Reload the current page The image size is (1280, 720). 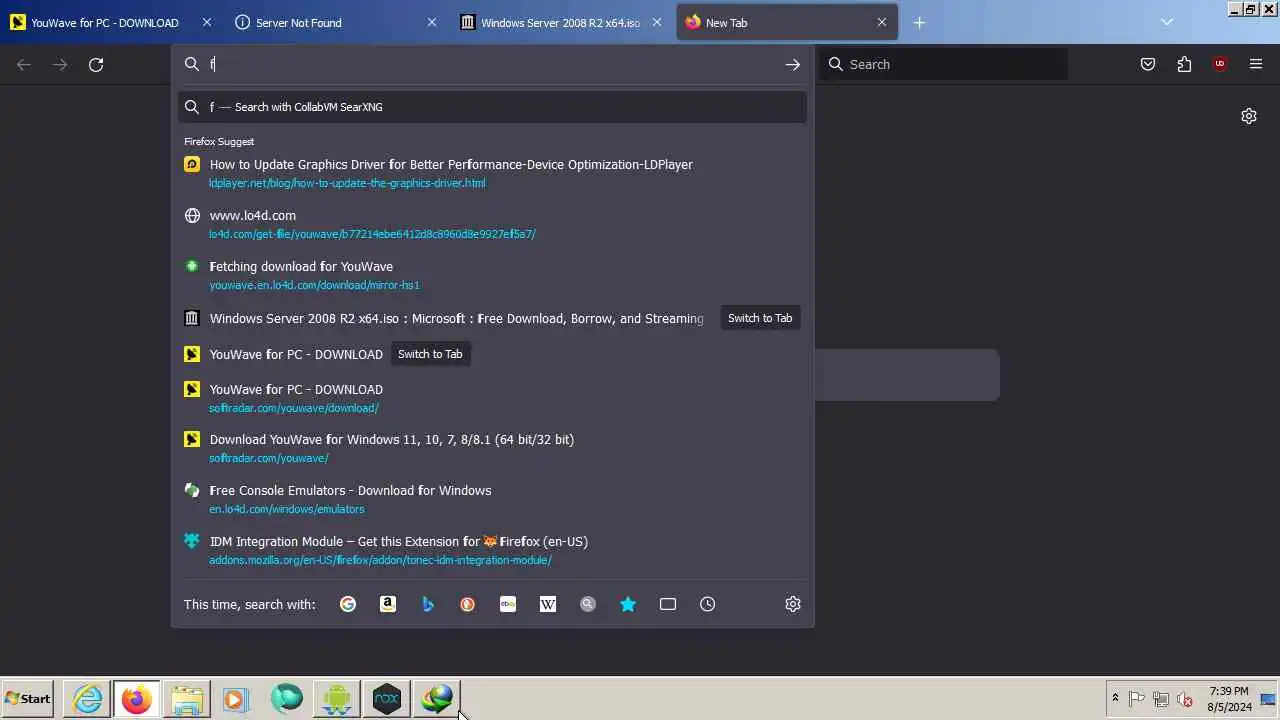[96, 64]
